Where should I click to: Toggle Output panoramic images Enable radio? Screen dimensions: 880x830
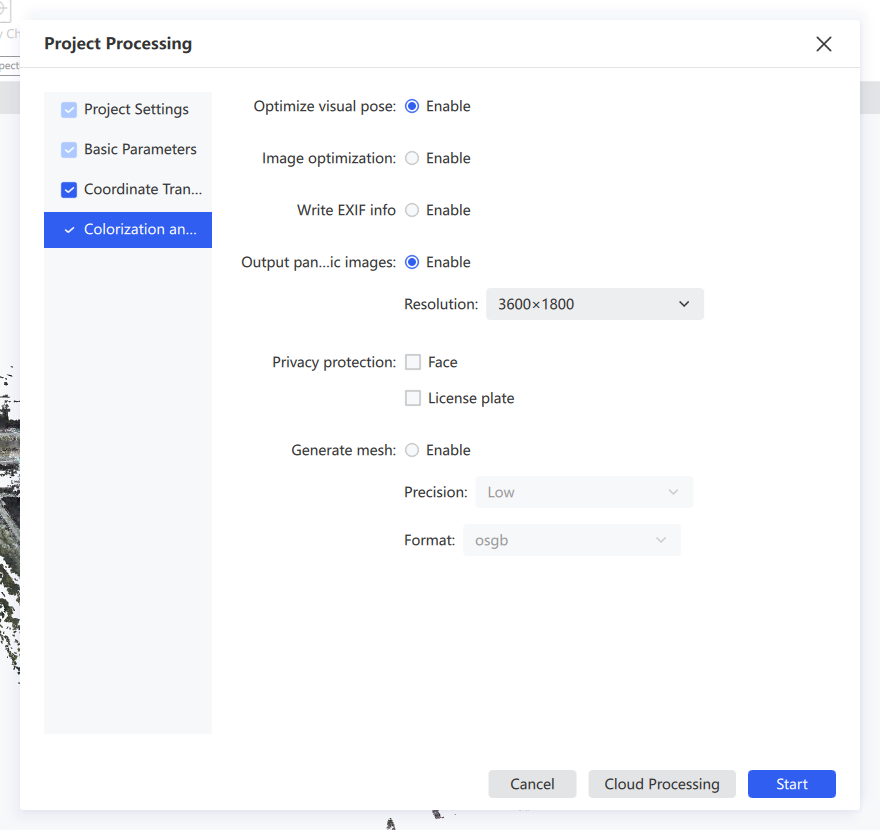(412, 262)
